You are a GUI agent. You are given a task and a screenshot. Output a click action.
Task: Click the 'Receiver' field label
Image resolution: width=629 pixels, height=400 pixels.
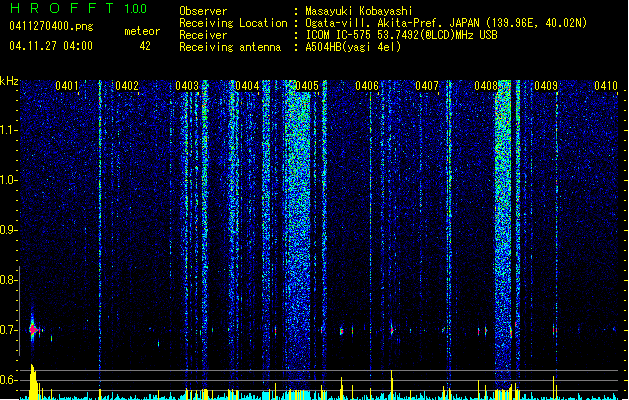coord(203,35)
